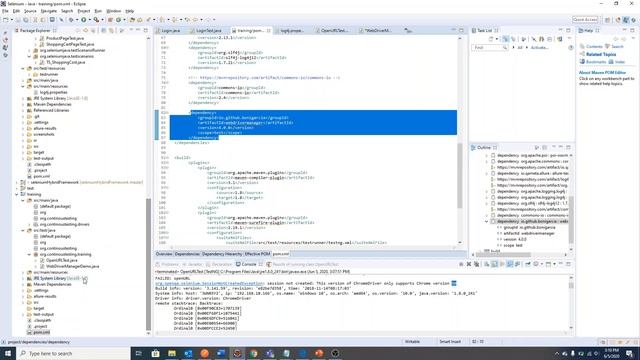
Task: Open the Project menu
Action: pyautogui.click(x=84, y=11)
